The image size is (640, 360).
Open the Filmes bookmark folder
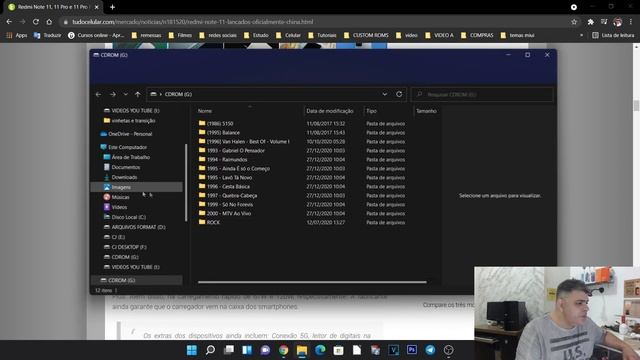[x=180, y=35]
